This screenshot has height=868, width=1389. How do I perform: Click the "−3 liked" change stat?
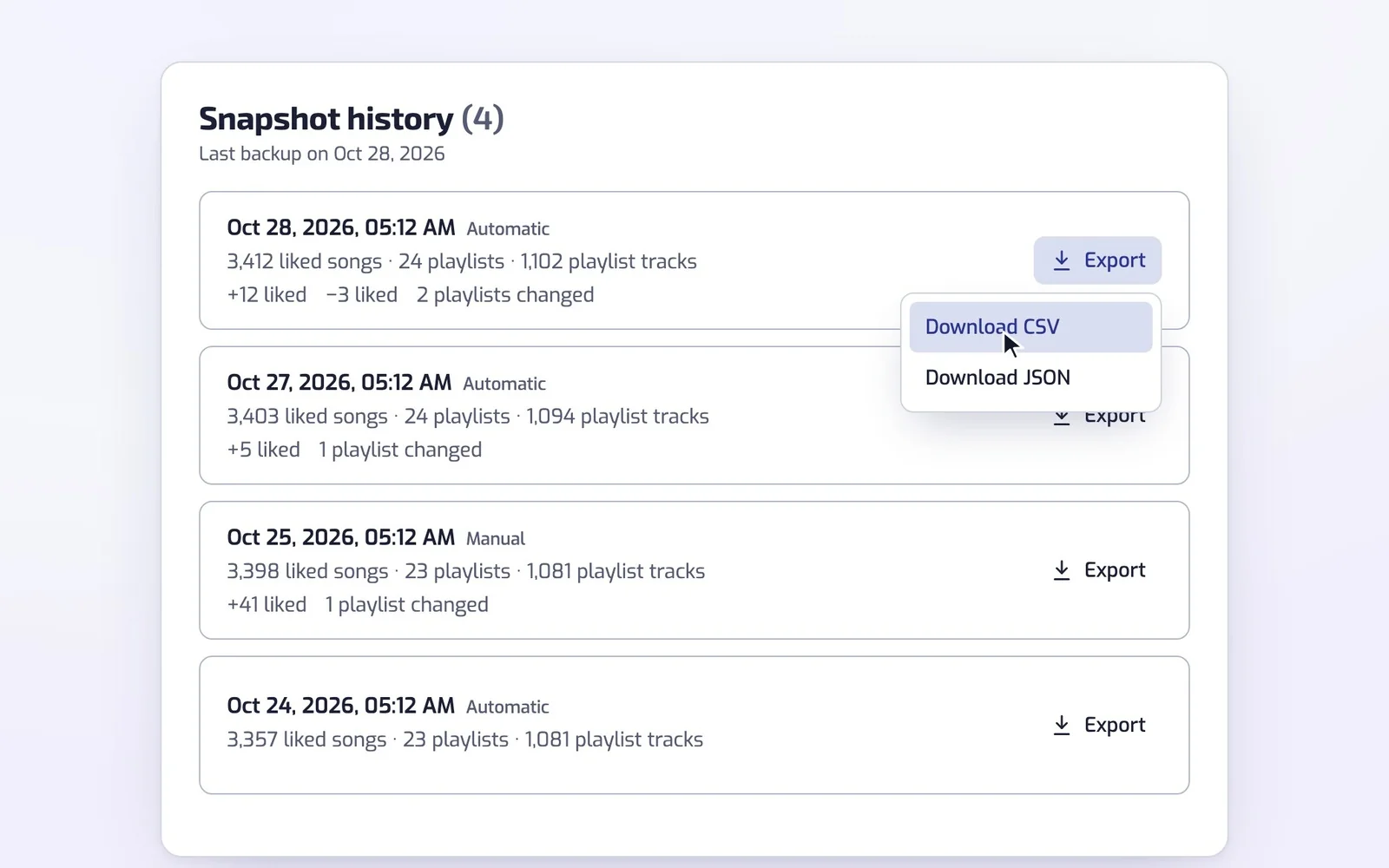[x=362, y=295]
